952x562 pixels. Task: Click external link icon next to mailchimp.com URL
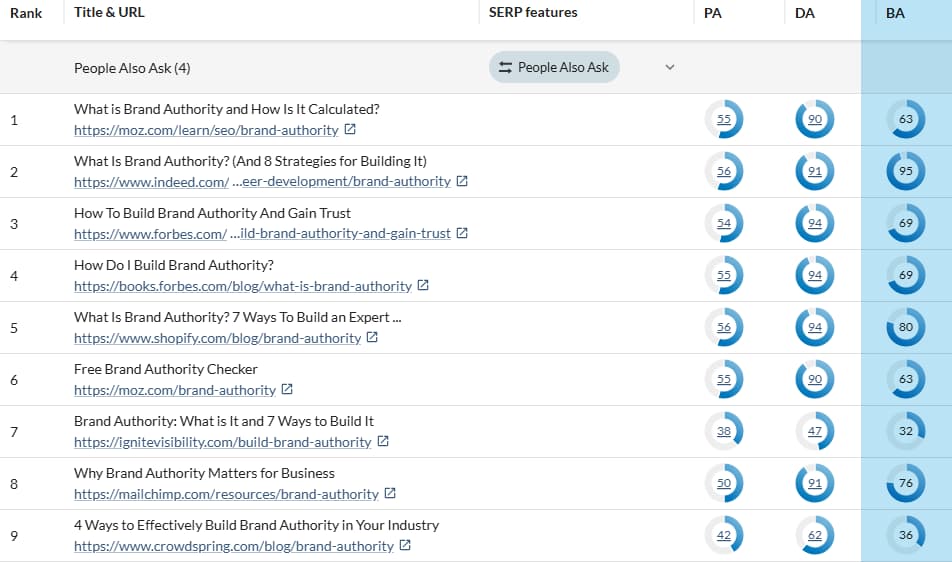pos(391,494)
